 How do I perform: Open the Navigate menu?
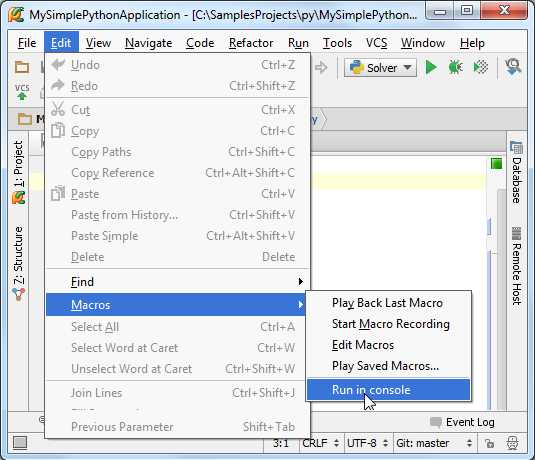click(148, 43)
